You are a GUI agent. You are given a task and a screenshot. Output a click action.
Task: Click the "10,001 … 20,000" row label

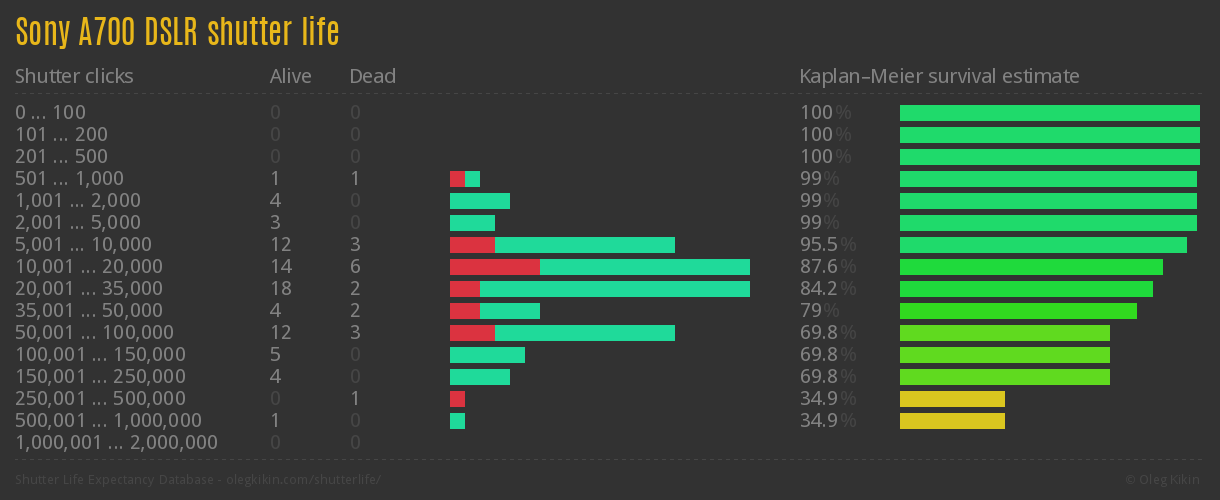pyautogui.click(x=89, y=267)
